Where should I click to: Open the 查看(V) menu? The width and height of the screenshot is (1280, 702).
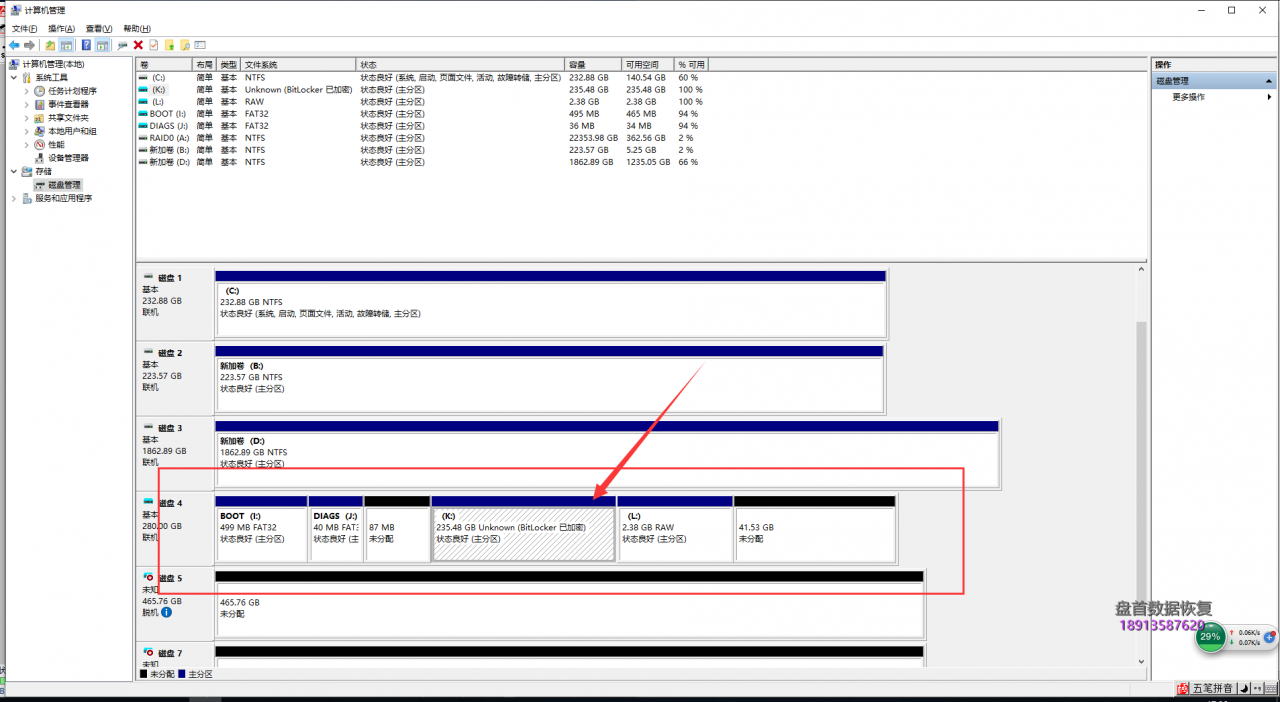coord(99,29)
